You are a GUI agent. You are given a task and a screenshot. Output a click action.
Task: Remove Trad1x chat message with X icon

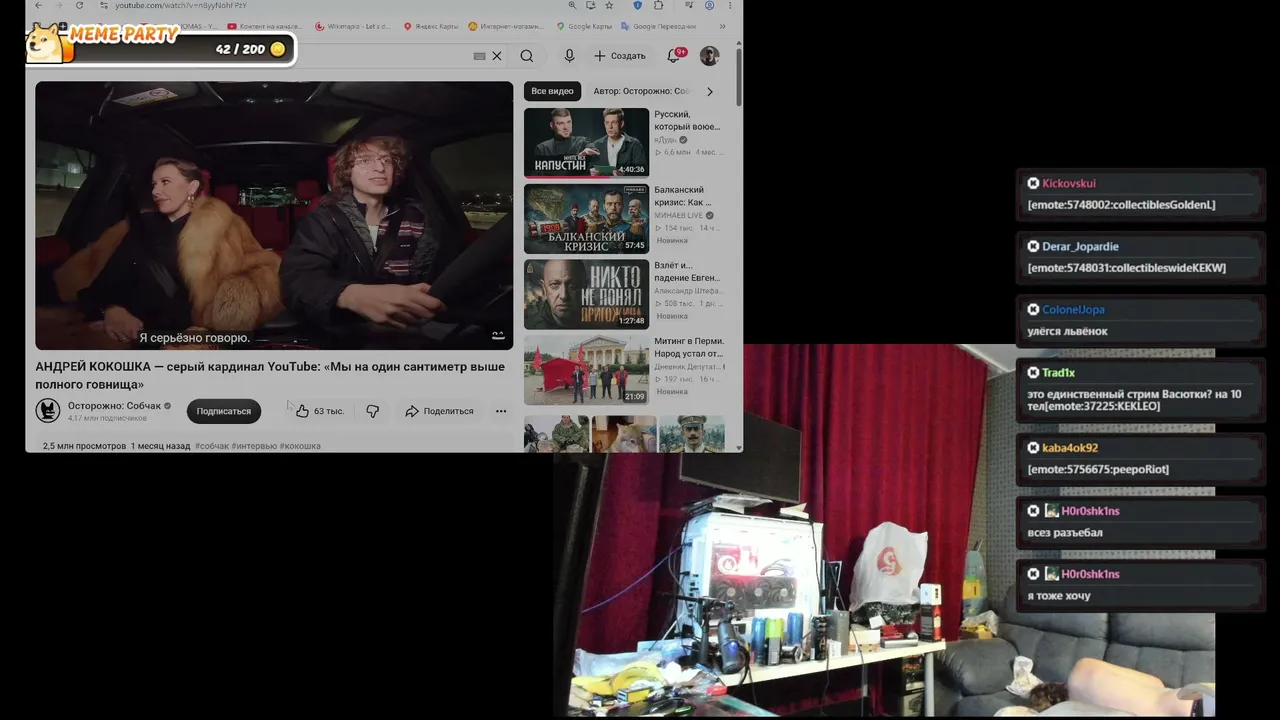1033,372
